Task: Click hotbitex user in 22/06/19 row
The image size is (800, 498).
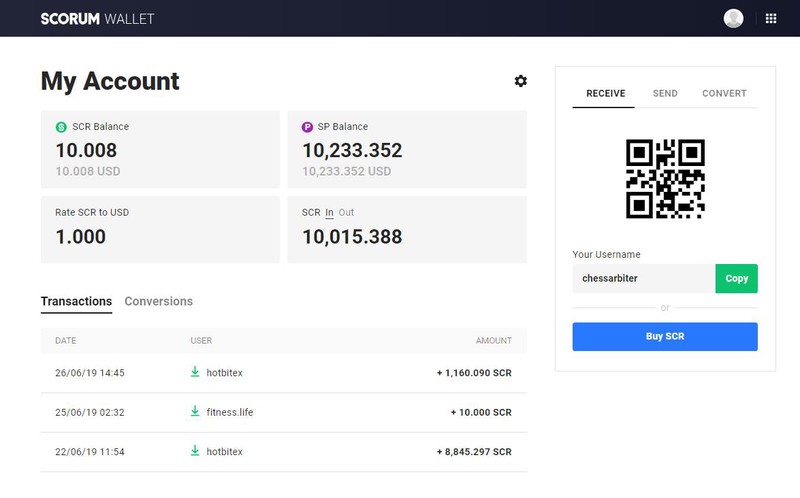Action: tap(224, 452)
